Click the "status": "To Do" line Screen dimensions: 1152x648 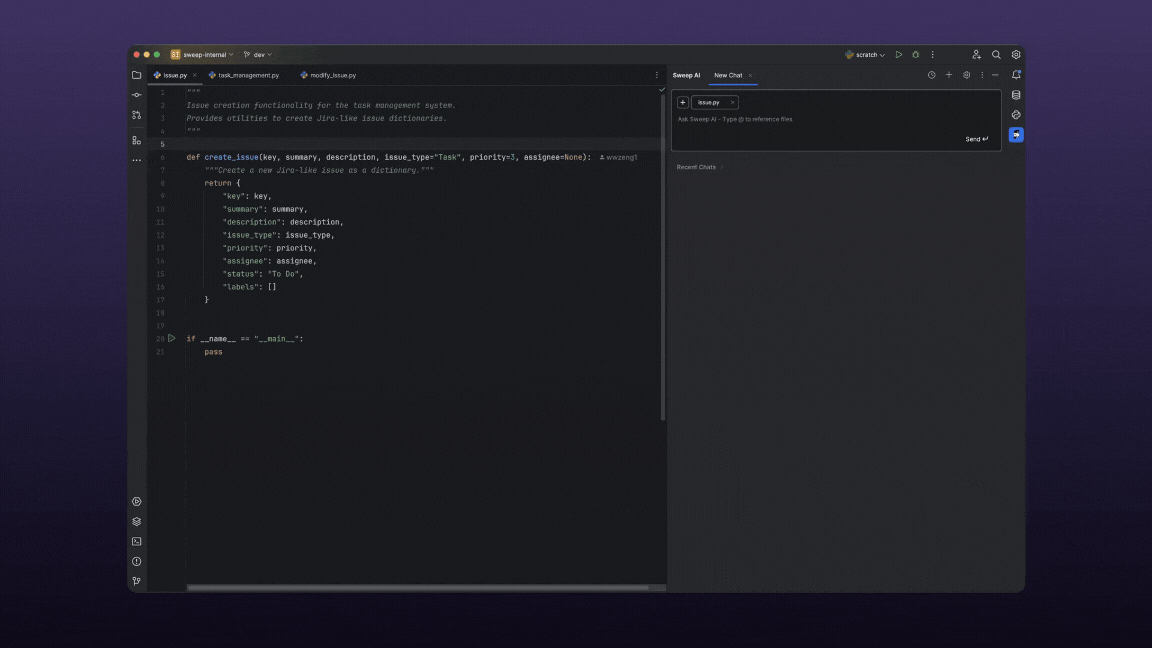[263, 274]
